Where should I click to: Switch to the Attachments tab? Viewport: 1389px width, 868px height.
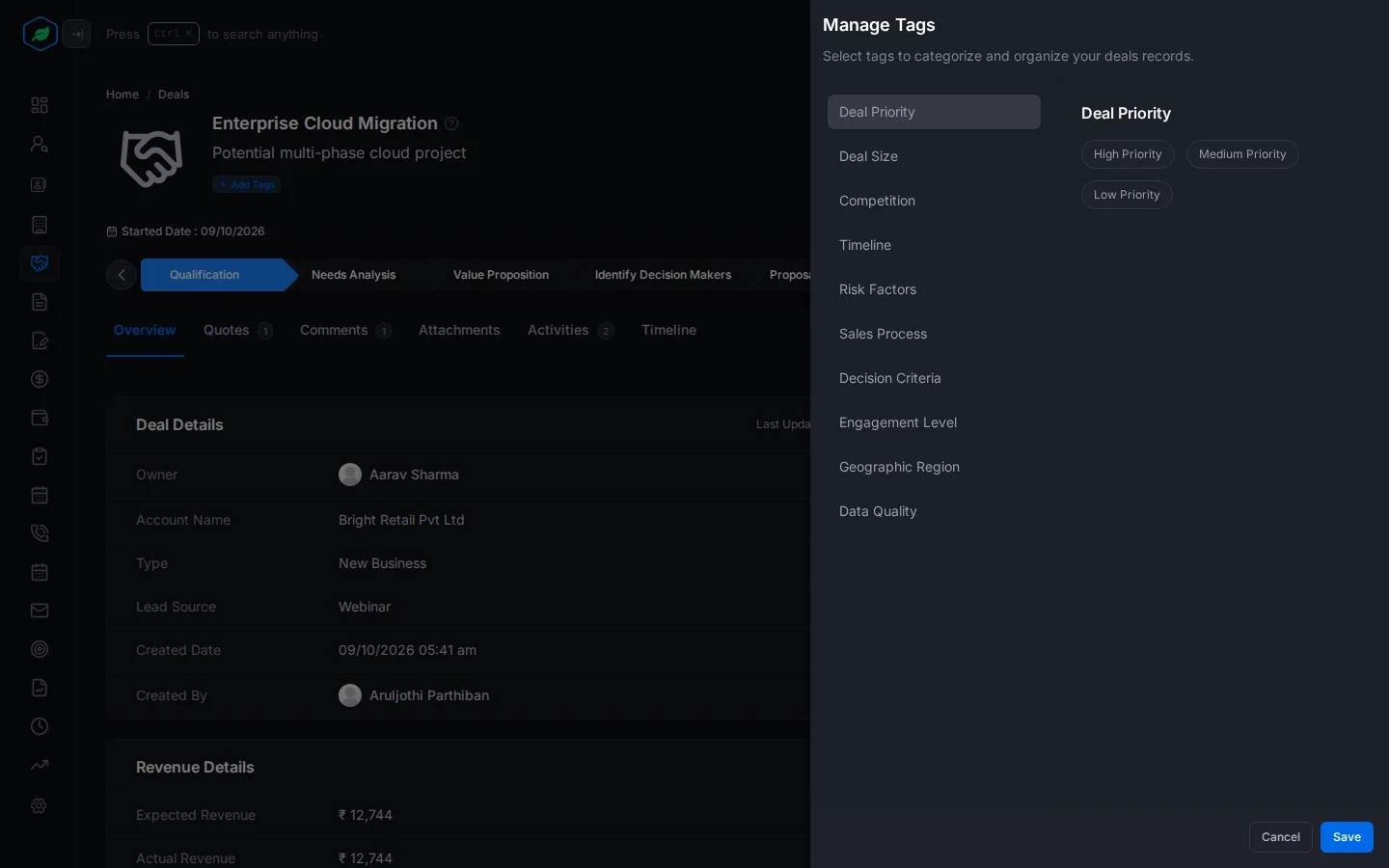point(459,330)
